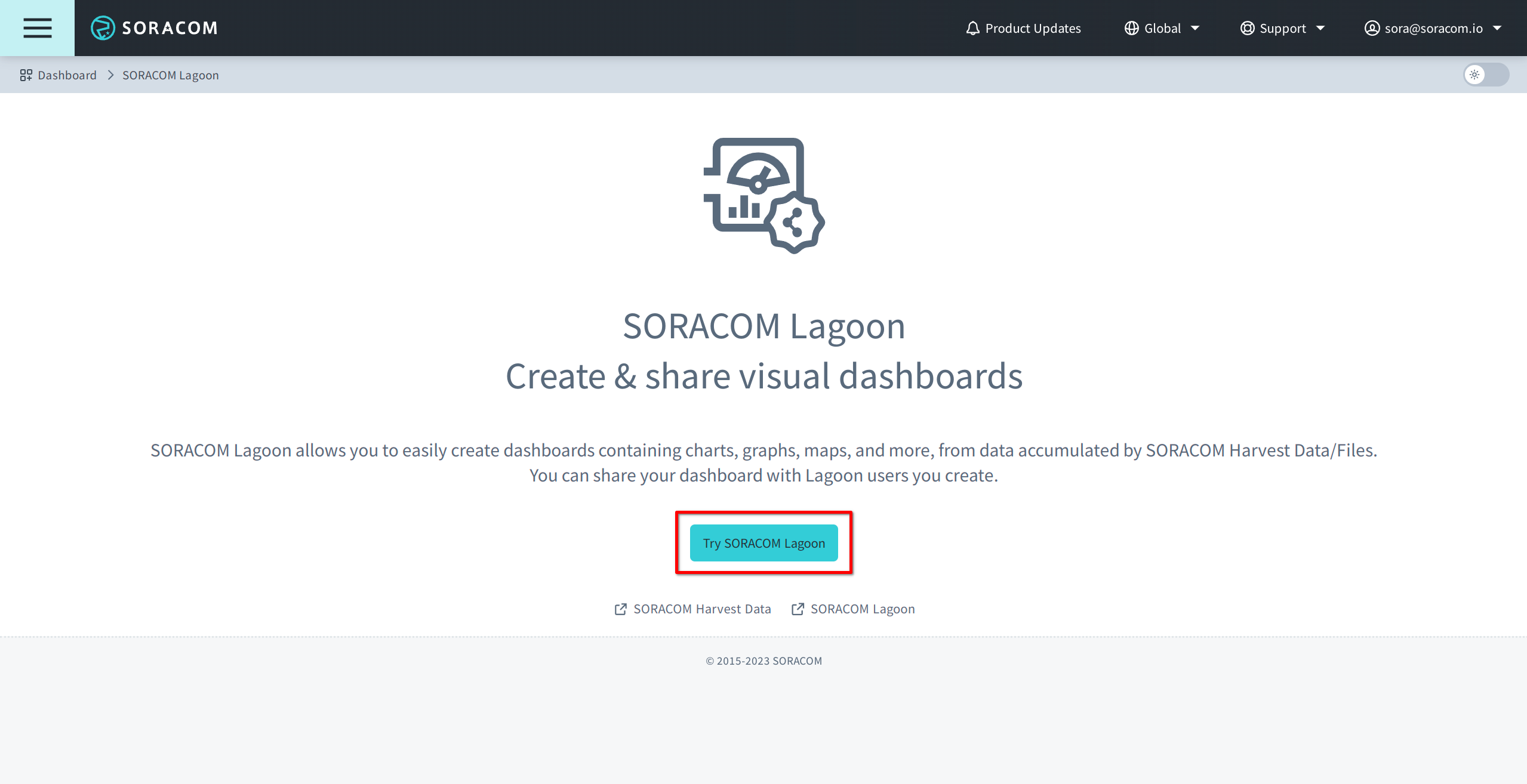Open the hamburger navigation menu
Viewport: 1527px width, 784px height.
pyautogui.click(x=37, y=28)
